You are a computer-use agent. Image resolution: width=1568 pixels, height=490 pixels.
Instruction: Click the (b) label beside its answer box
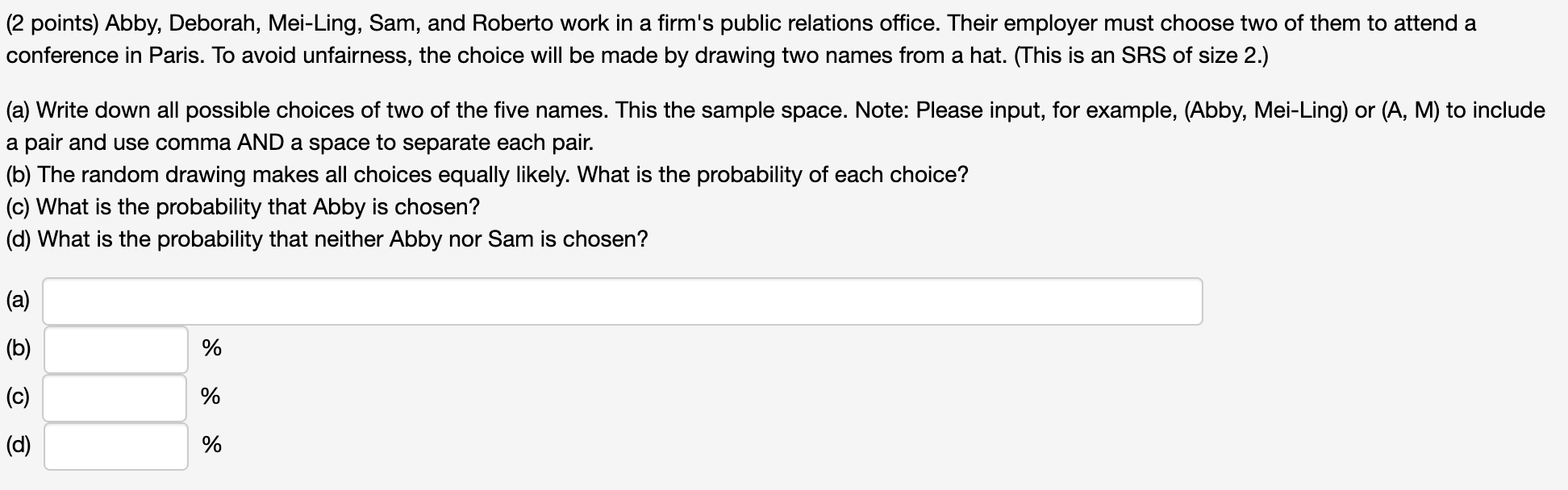point(19,348)
